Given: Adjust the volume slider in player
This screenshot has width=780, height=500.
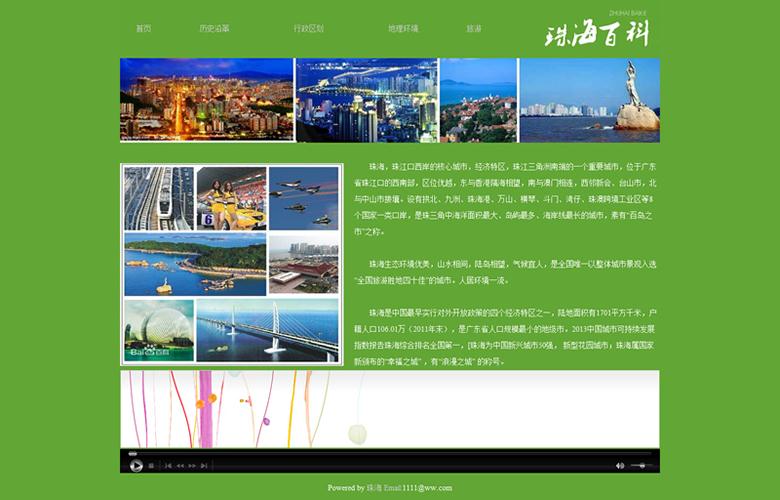Looking at the screenshot, I should click(641, 465).
